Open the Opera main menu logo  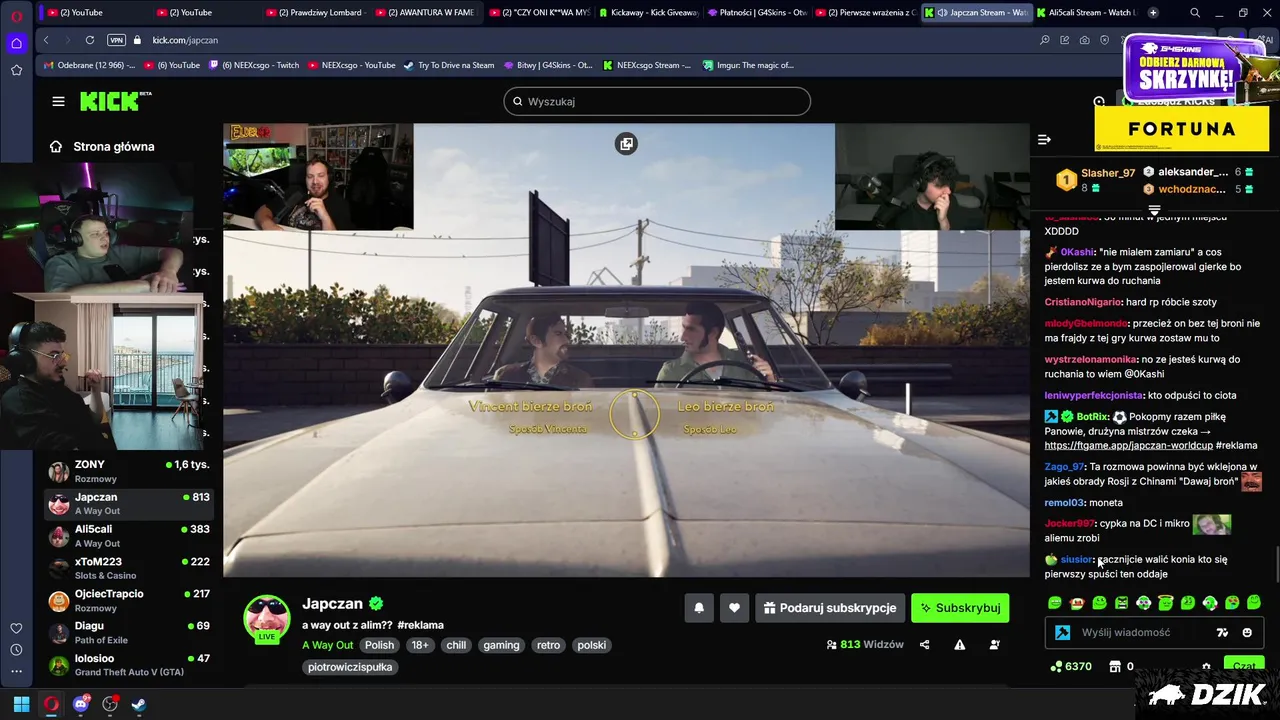(x=16, y=16)
